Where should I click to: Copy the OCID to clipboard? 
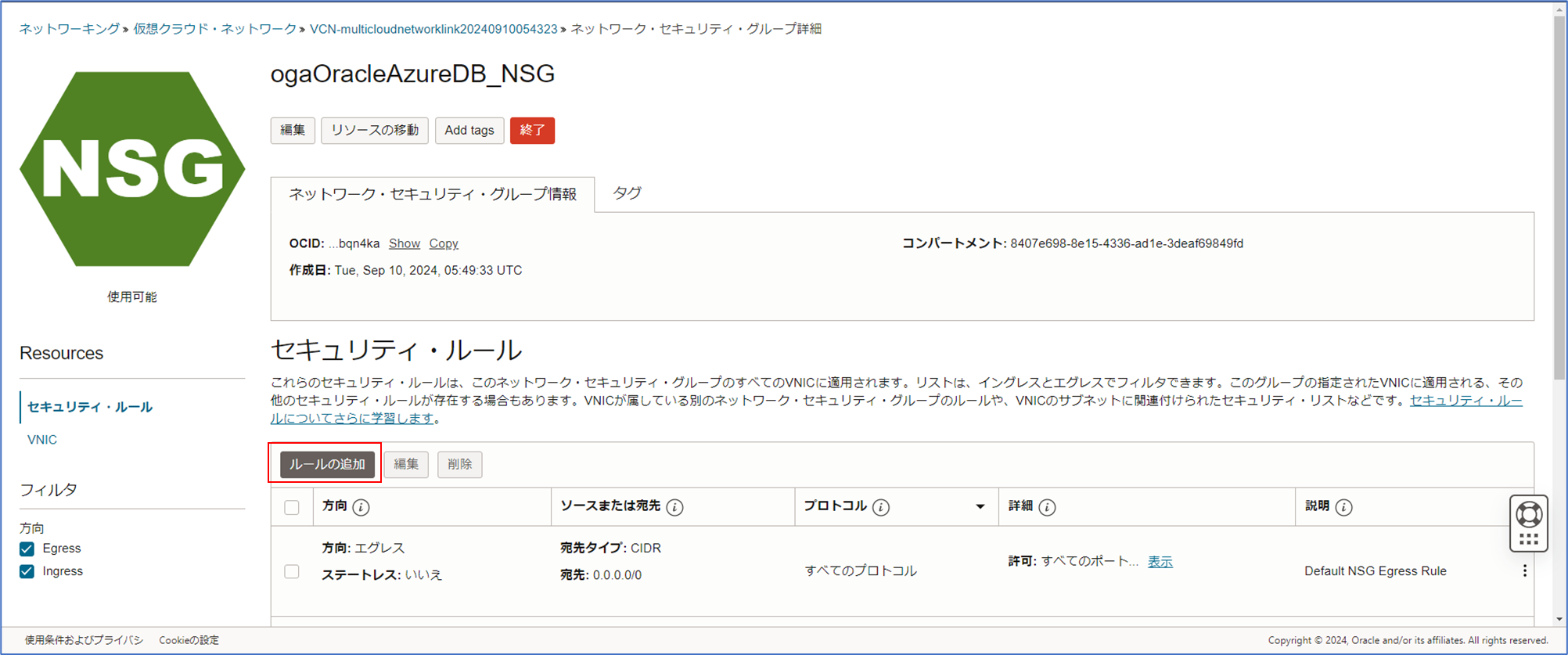pyautogui.click(x=444, y=243)
